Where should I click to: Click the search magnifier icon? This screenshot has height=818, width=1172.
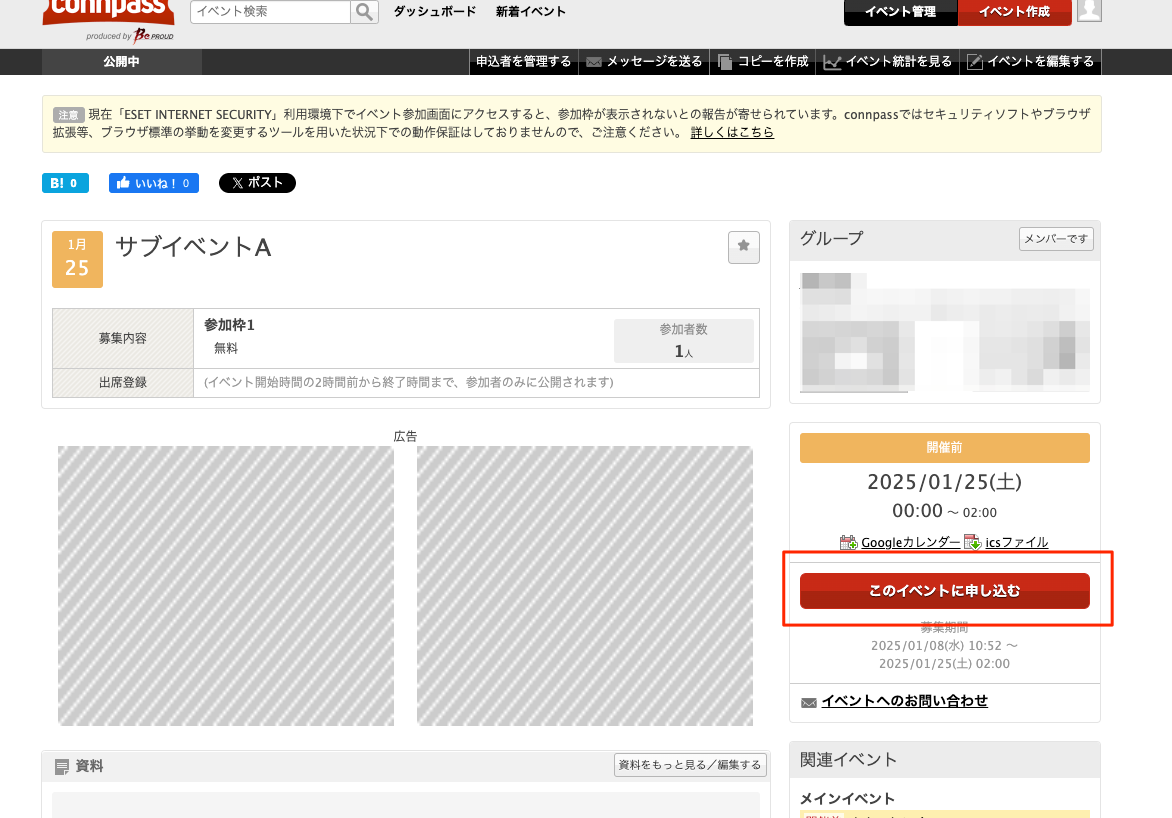[363, 12]
